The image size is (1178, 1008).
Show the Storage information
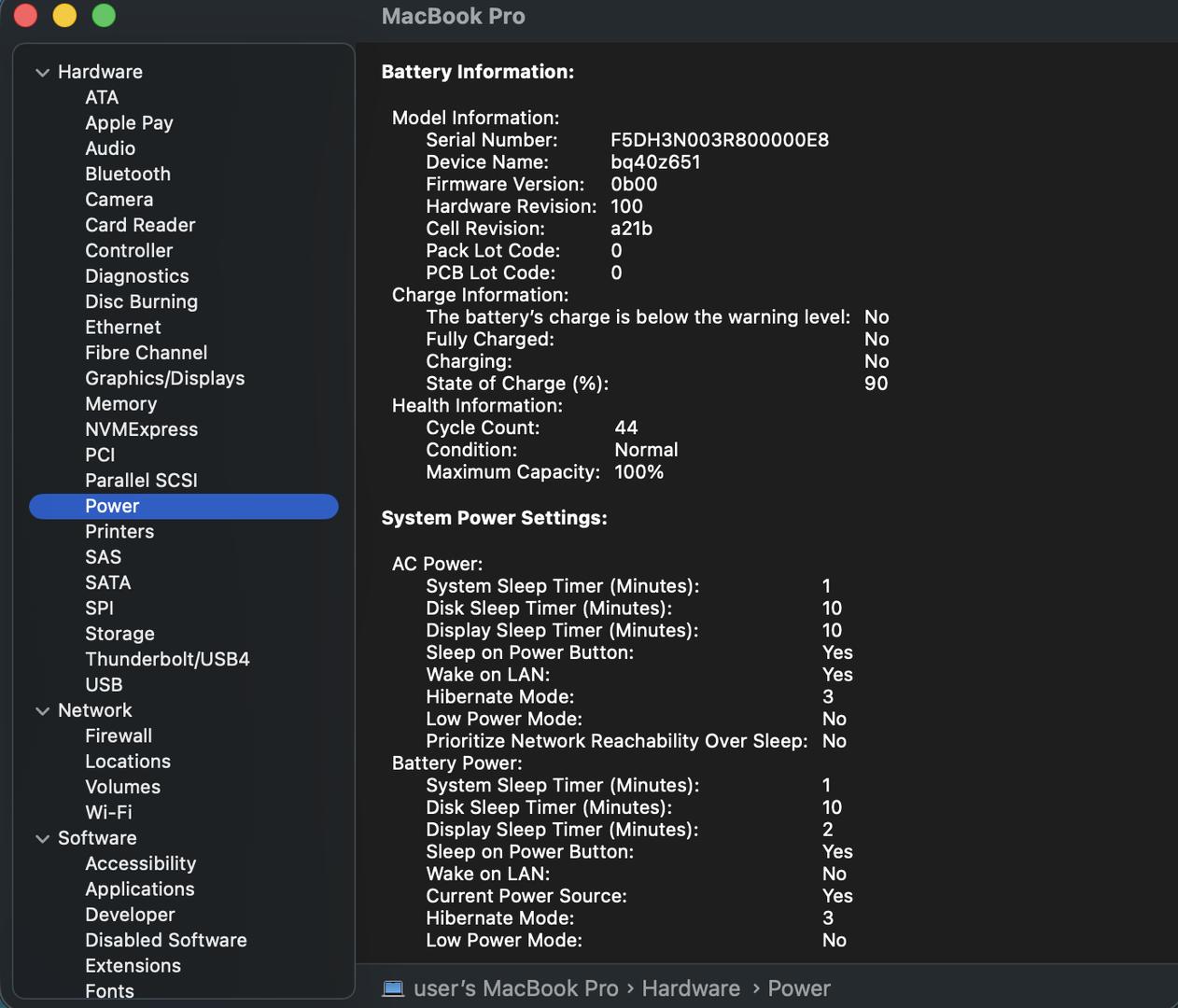pyautogui.click(x=119, y=633)
